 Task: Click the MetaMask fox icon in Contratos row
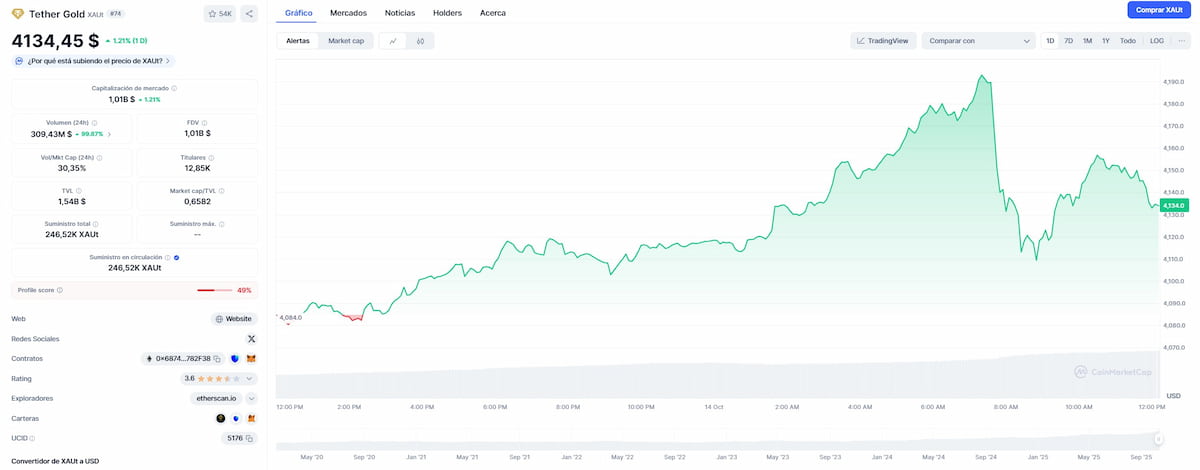pos(251,358)
